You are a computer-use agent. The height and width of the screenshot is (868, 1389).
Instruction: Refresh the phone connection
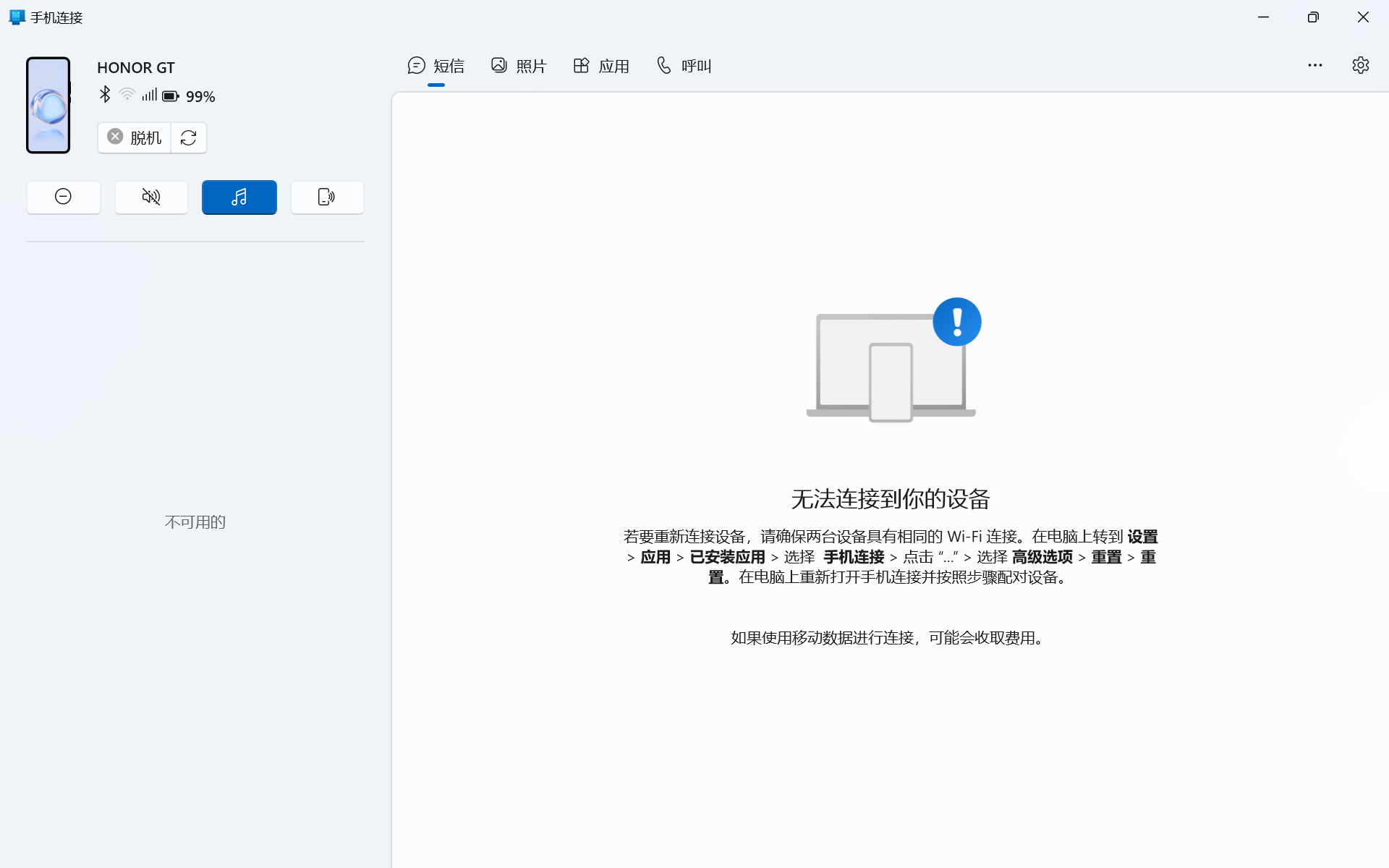[x=189, y=137]
